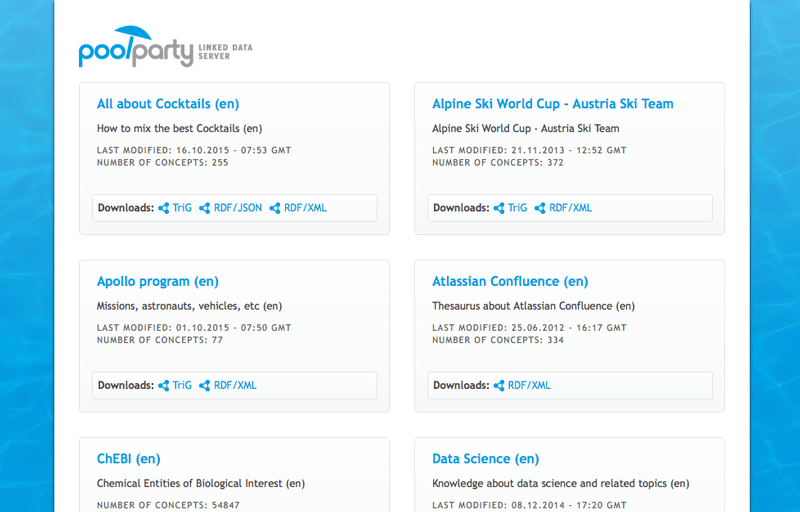Download Atlassian Confluence as RDF/XML
The height and width of the screenshot is (512, 800).
pyautogui.click(x=529, y=385)
